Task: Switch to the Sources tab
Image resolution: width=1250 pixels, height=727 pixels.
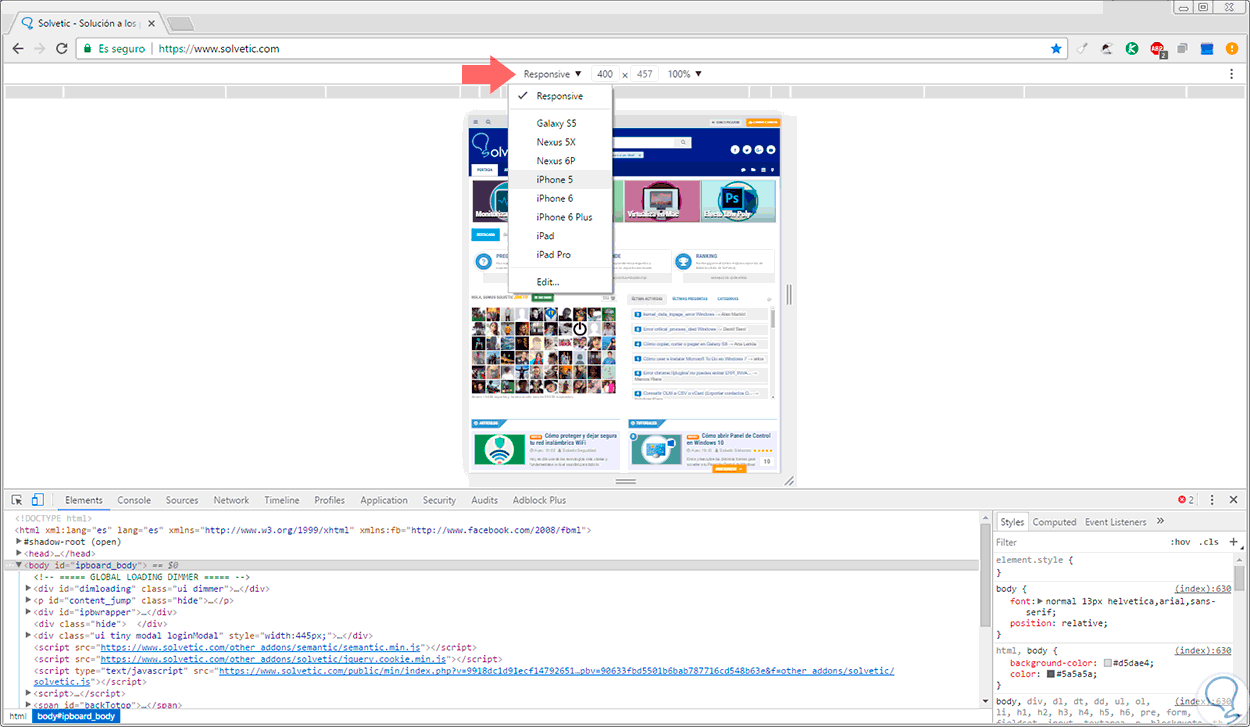Action: (x=182, y=500)
